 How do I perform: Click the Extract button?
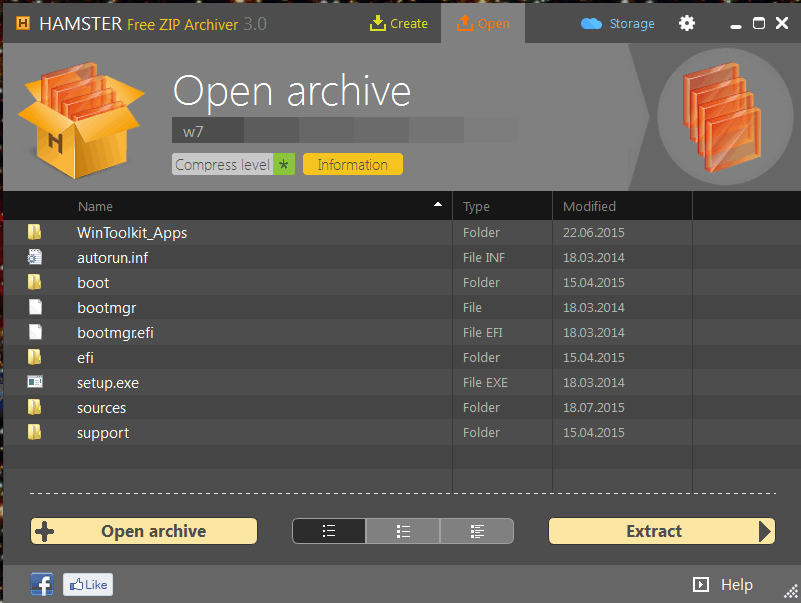click(662, 531)
